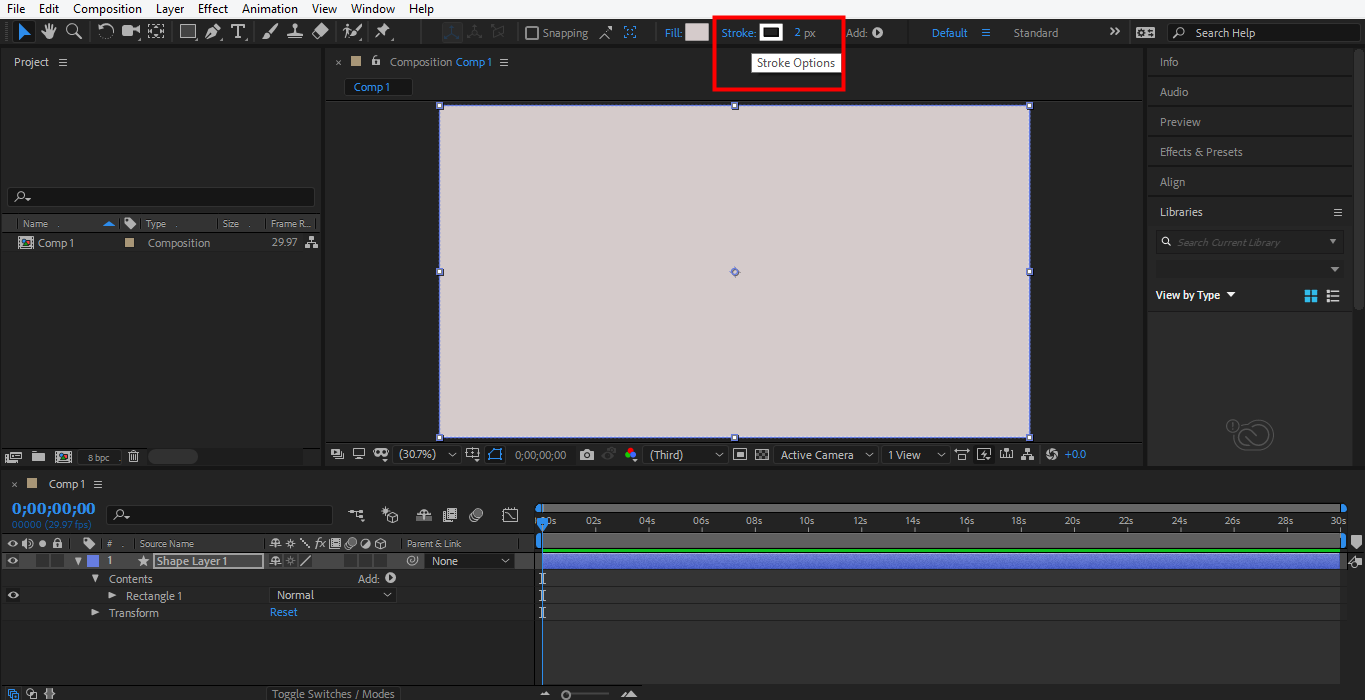Open the Graph Editor in timeline
This screenshot has width=1365, height=700.
[x=510, y=515]
